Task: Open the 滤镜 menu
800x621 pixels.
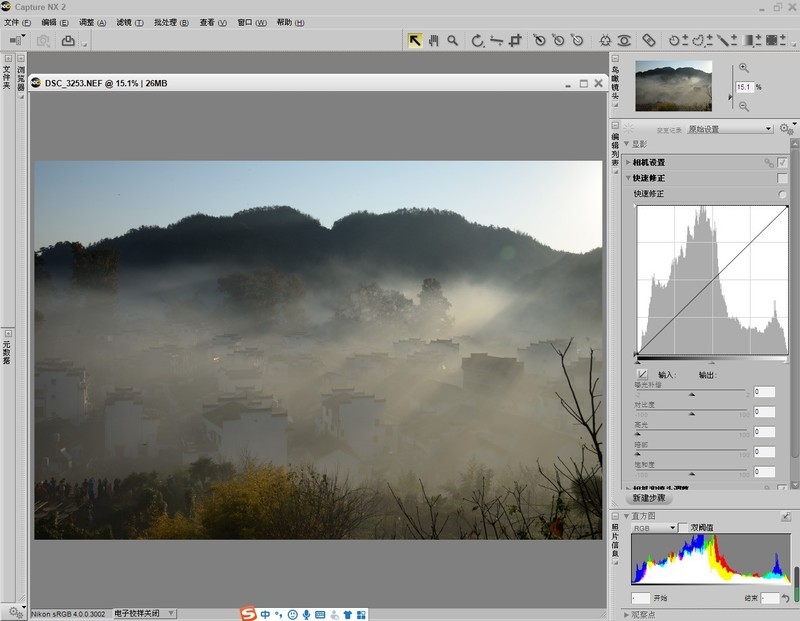Action: point(130,22)
